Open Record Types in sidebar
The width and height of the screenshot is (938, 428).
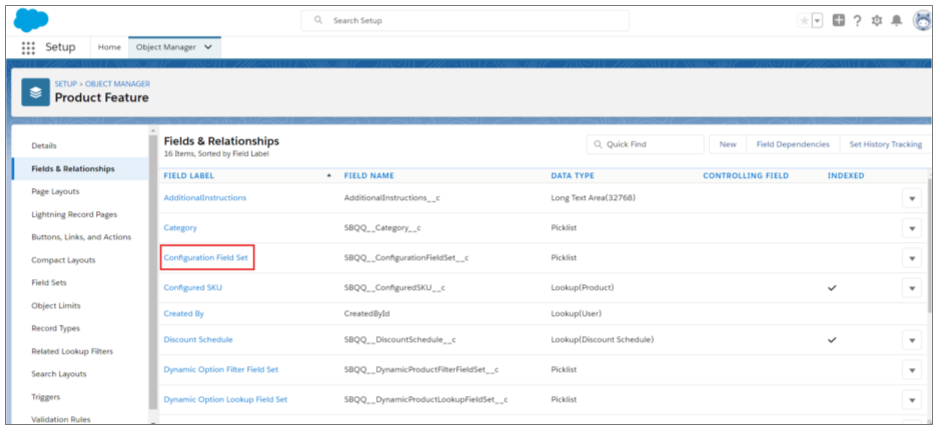point(55,328)
